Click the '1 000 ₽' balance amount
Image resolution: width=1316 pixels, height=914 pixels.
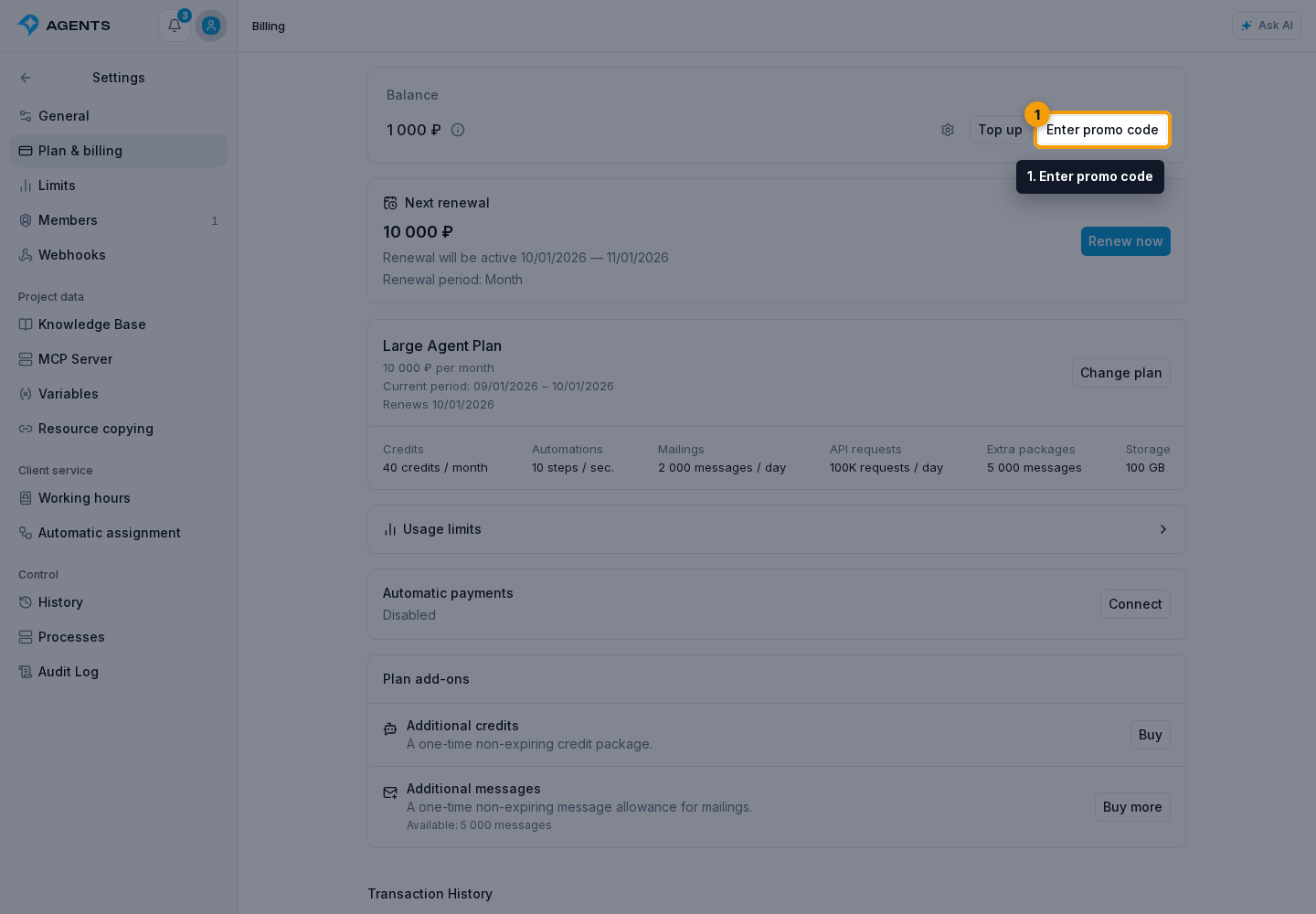[x=414, y=130]
